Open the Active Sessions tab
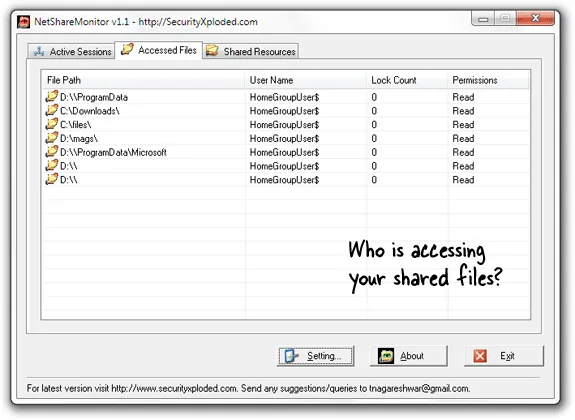 tap(72, 51)
